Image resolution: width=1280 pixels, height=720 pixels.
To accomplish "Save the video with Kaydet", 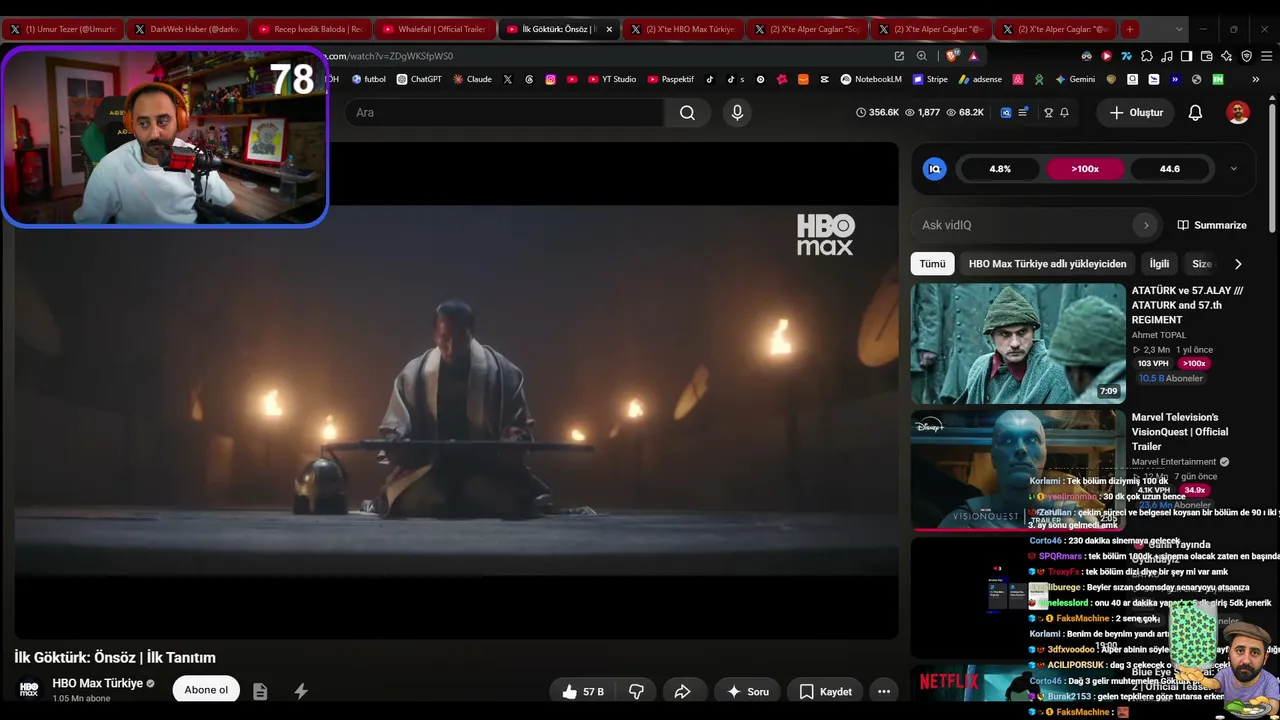I will pyautogui.click(x=826, y=691).
